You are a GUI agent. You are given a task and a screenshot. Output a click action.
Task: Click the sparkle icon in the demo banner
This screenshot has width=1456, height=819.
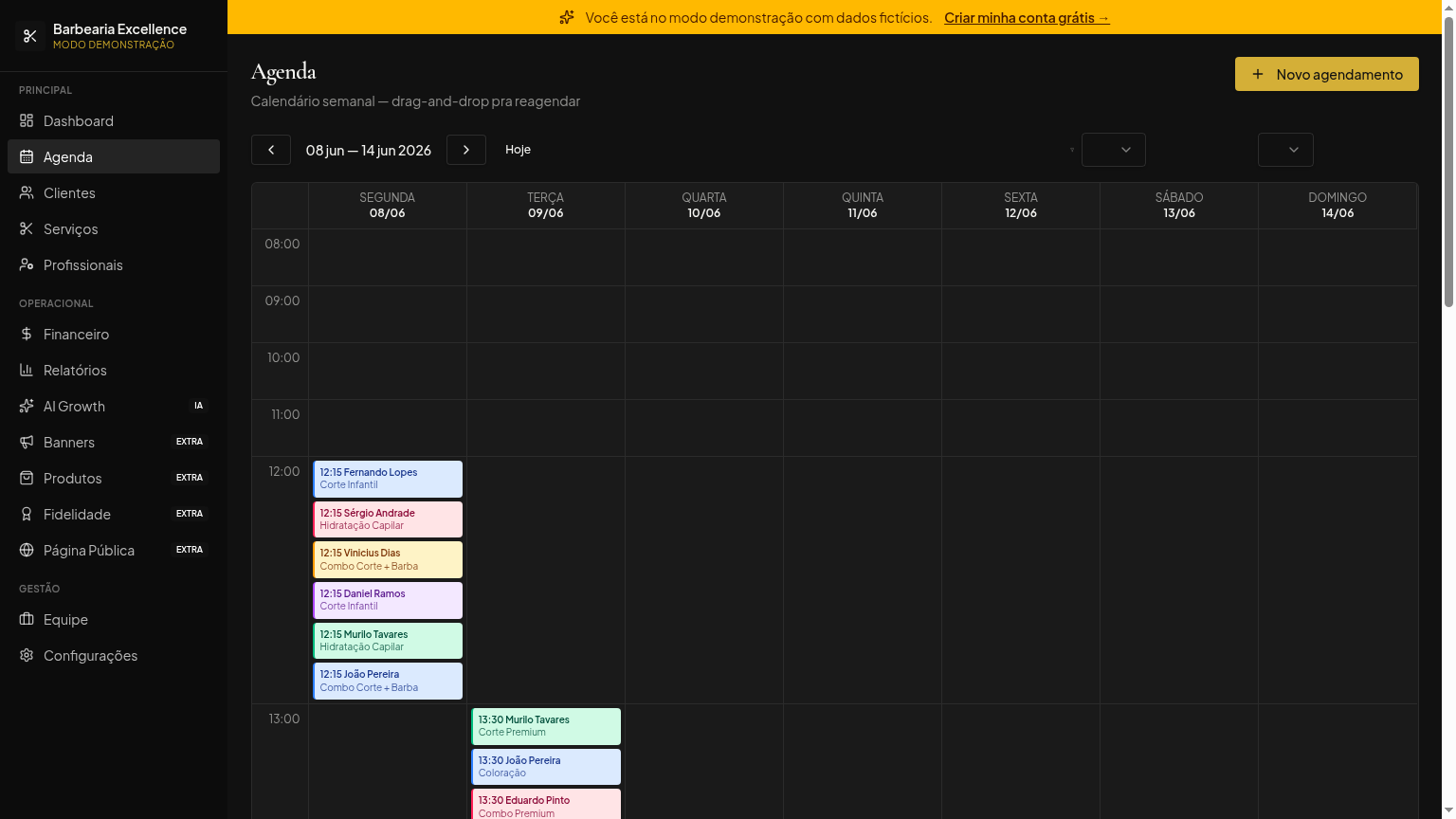tap(567, 17)
